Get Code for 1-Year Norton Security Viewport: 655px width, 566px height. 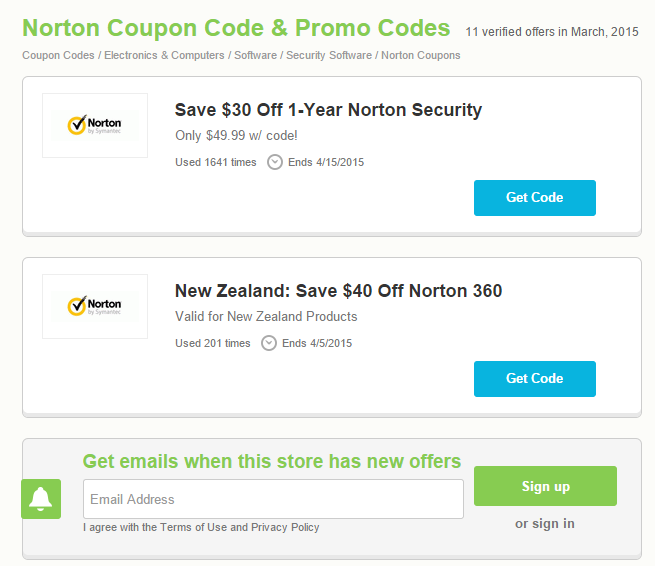pyautogui.click(x=534, y=198)
